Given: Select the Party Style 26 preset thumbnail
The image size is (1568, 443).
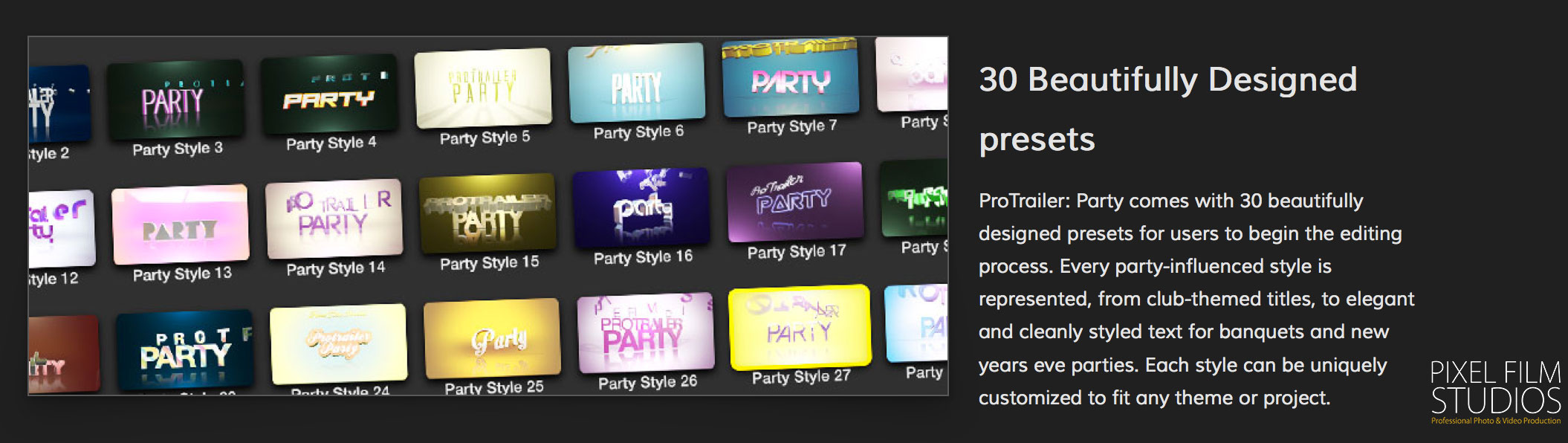Looking at the screenshot, I should coord(646,333).
